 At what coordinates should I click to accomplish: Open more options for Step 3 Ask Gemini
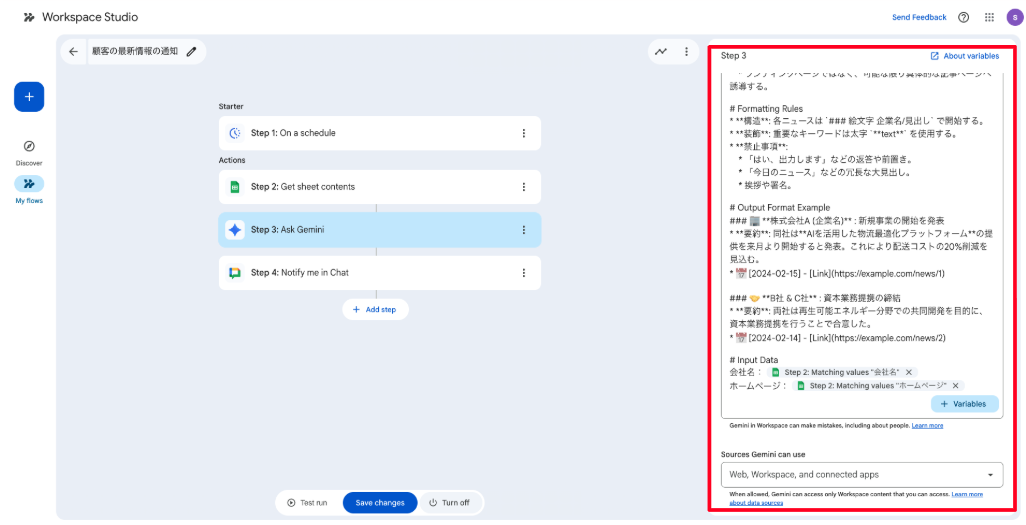(x=523, y=230)
